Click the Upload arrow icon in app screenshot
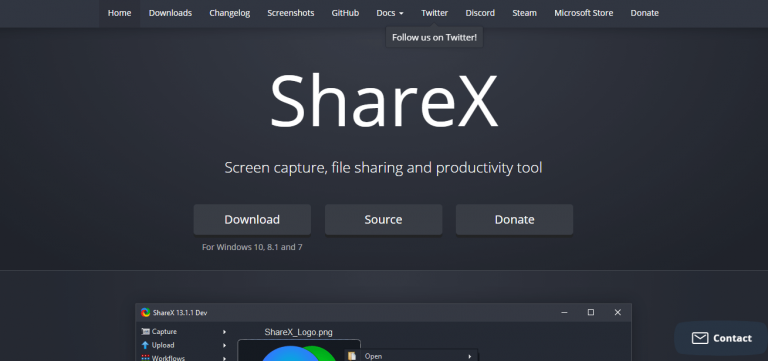Image resolution: width=768 pixels, height=361 pixels. 145,345
